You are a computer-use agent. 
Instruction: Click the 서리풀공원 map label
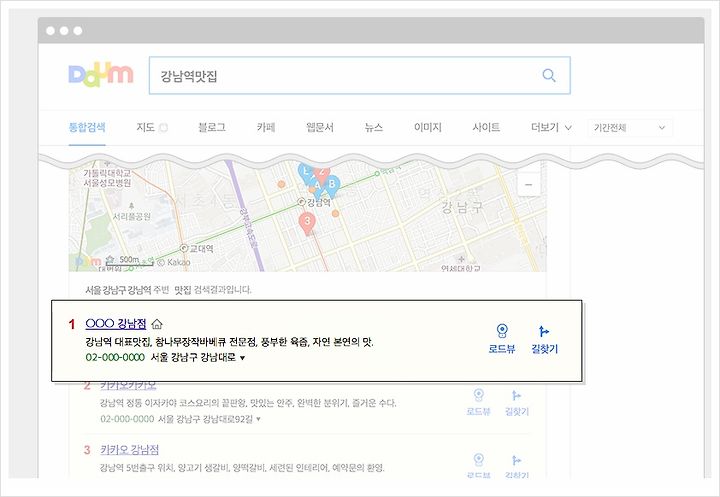132,216
